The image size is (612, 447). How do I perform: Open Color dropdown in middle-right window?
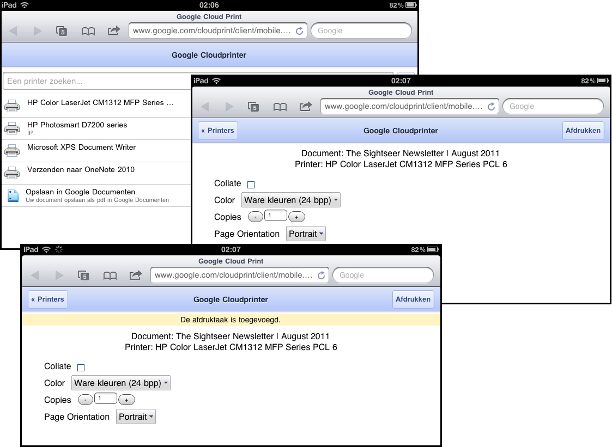pos(291,200)
